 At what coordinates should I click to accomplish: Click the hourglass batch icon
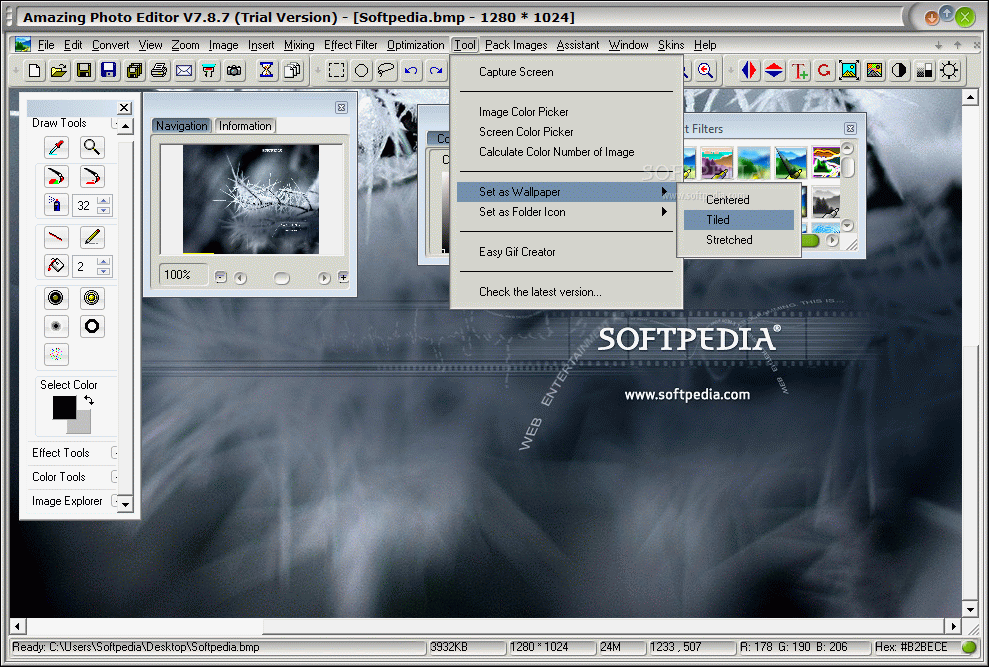pyautogui.click(x=266, y=71)
